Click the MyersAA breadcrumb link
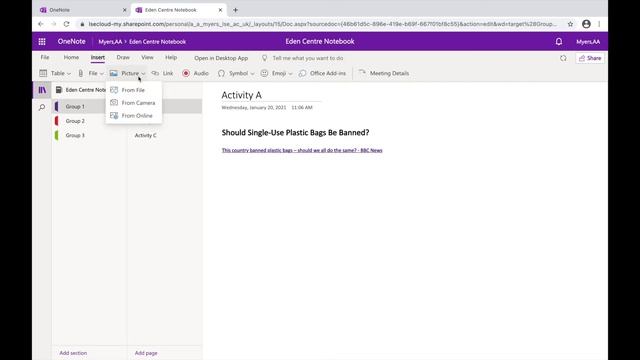Screen dimensions: 640x360 click(110, 42)
